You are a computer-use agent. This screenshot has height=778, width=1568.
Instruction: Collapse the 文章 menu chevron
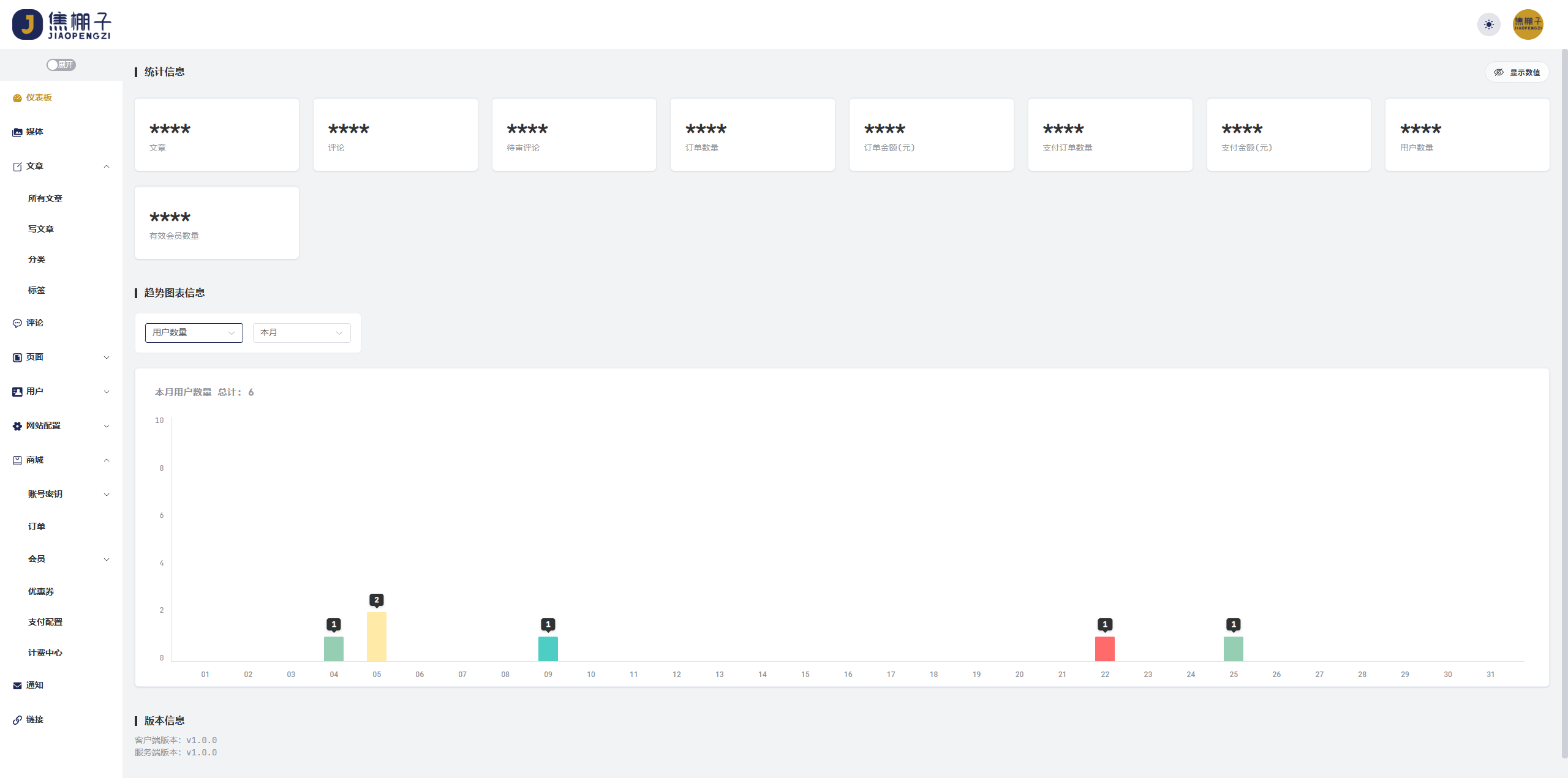107,166
